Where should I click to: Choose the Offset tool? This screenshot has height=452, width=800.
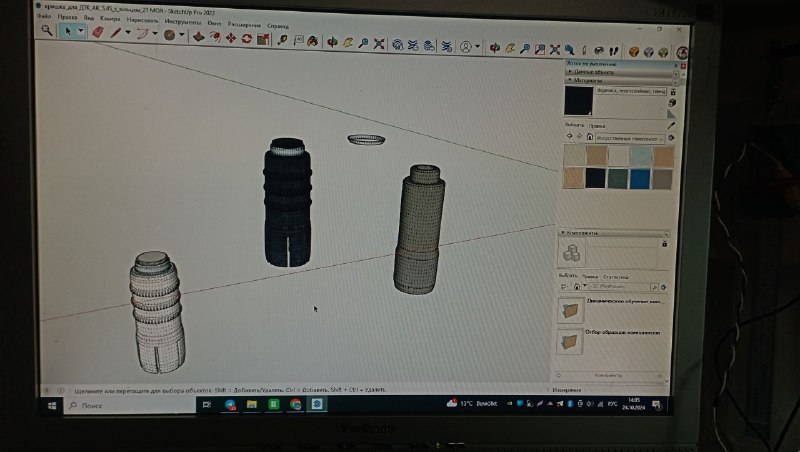point(215,37)
